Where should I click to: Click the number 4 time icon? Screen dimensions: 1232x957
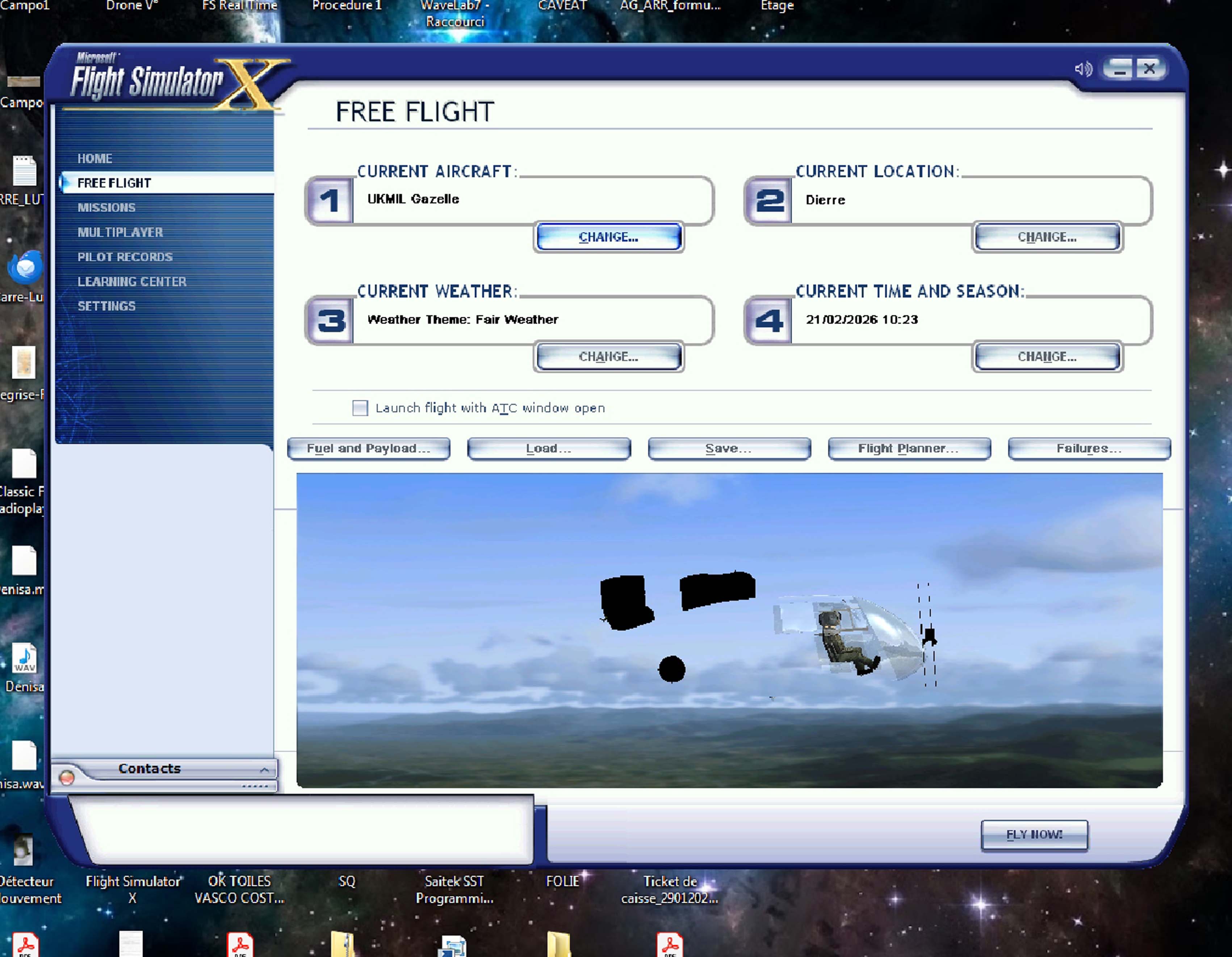pos(769,321)
